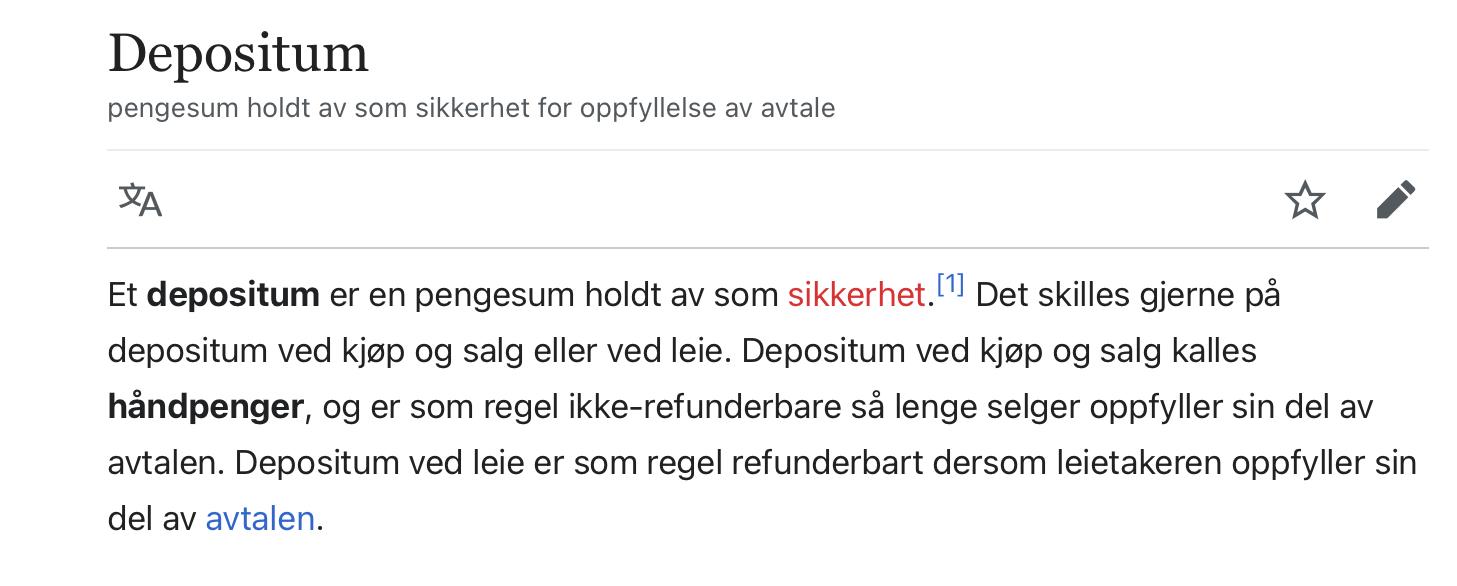Click "Et" at the paragraph start

(123, 295)
